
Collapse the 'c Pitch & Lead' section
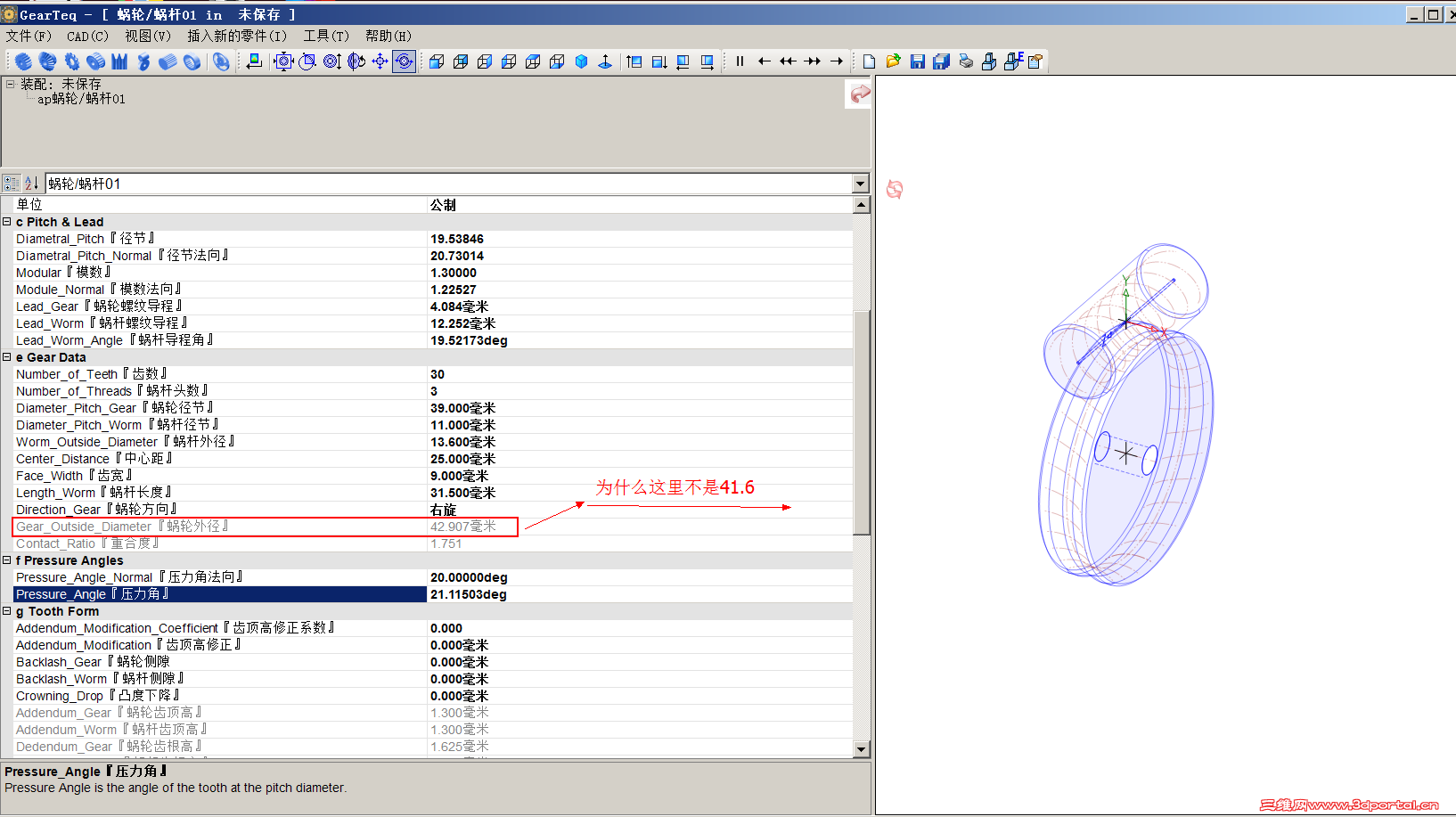point(7,222)
